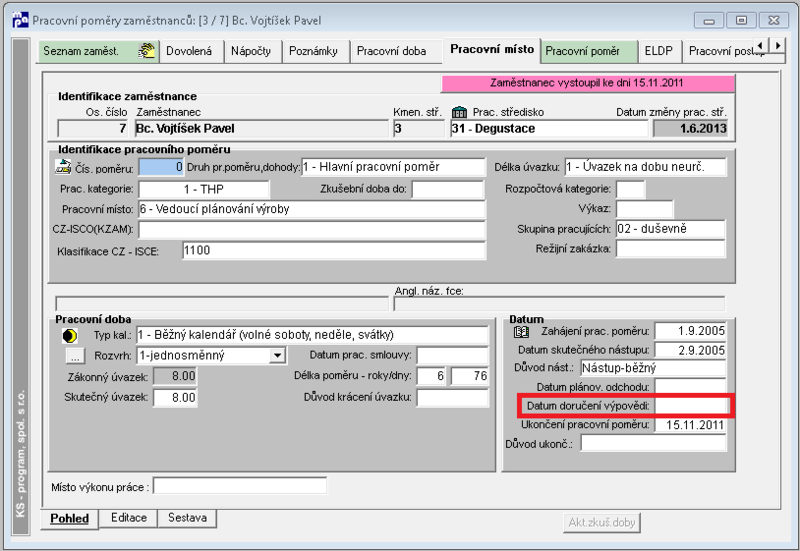Click the Výkaz field

pyautogui.click(x=644, y=209)
